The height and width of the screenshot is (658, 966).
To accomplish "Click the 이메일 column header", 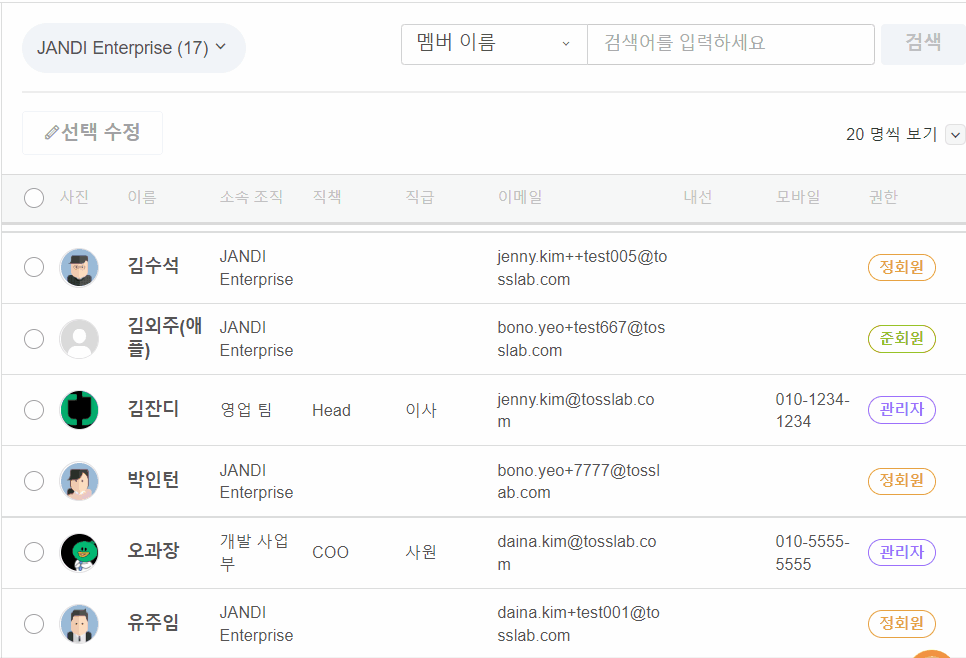I will 520,198.
